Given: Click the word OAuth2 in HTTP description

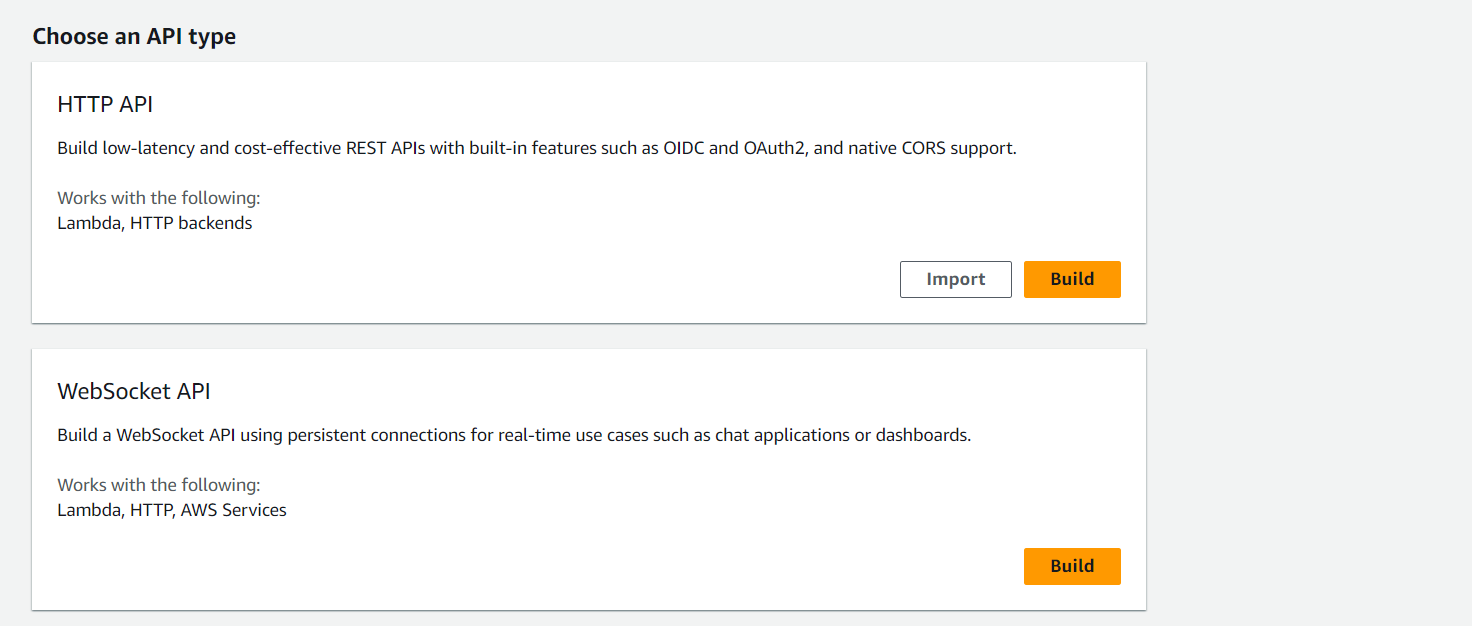Looking at the screenshot, I should click(x=775, y=149).
